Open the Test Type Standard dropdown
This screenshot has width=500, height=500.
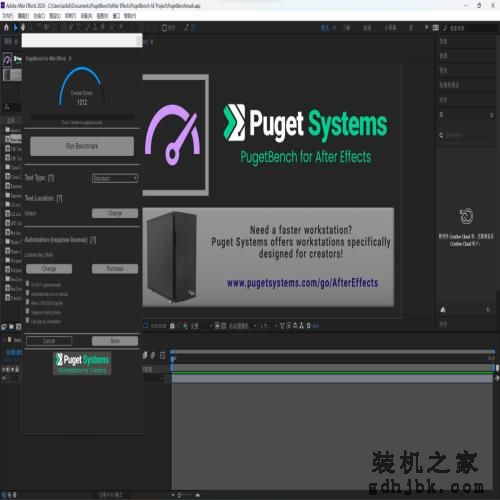tap(115, 178)
